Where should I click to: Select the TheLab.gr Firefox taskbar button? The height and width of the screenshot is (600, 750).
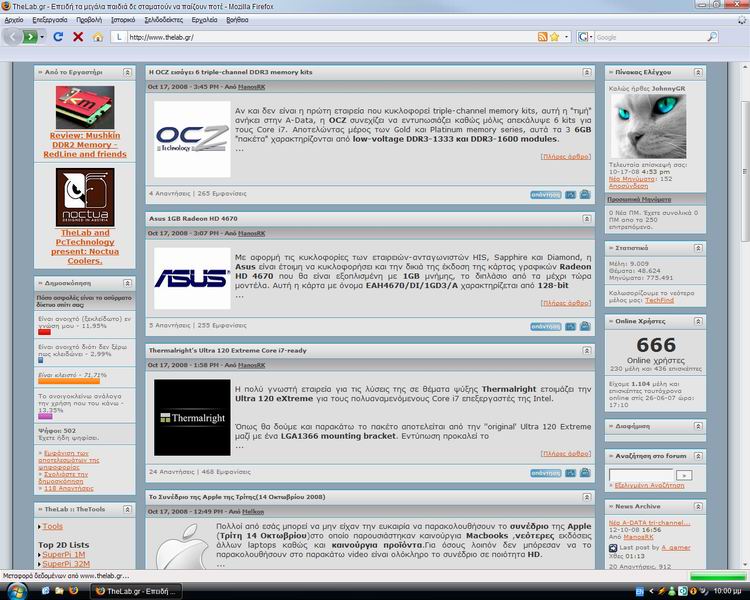click(136, 591)
